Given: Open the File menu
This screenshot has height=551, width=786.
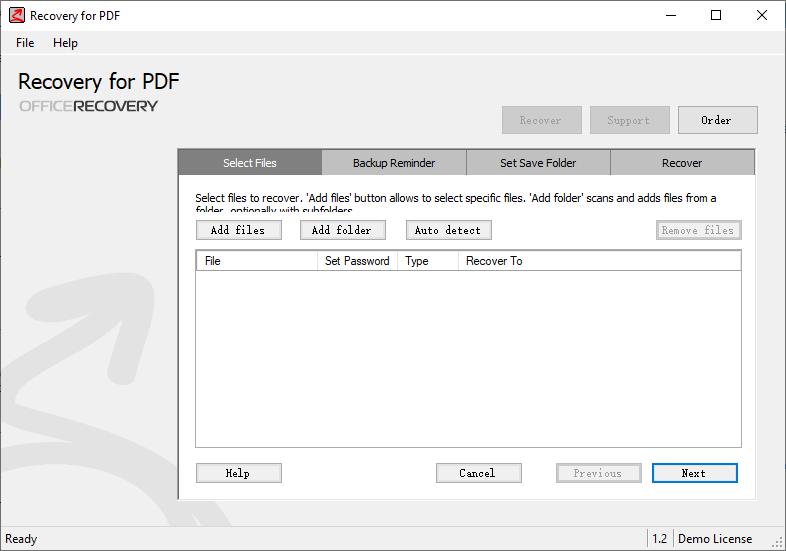Looking at the screenshot, I should [x=25, y=43].
